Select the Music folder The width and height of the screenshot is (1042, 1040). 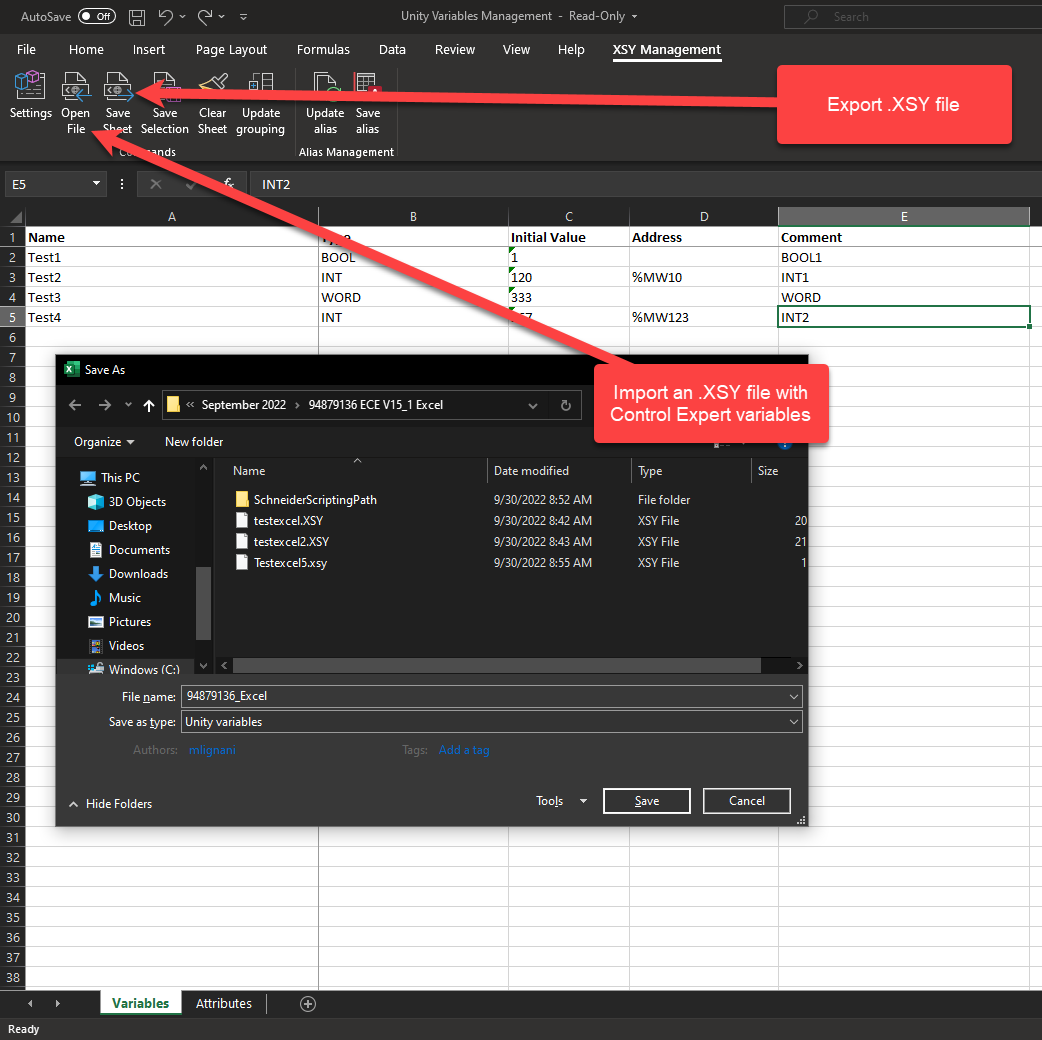click(x=124, y=597)
